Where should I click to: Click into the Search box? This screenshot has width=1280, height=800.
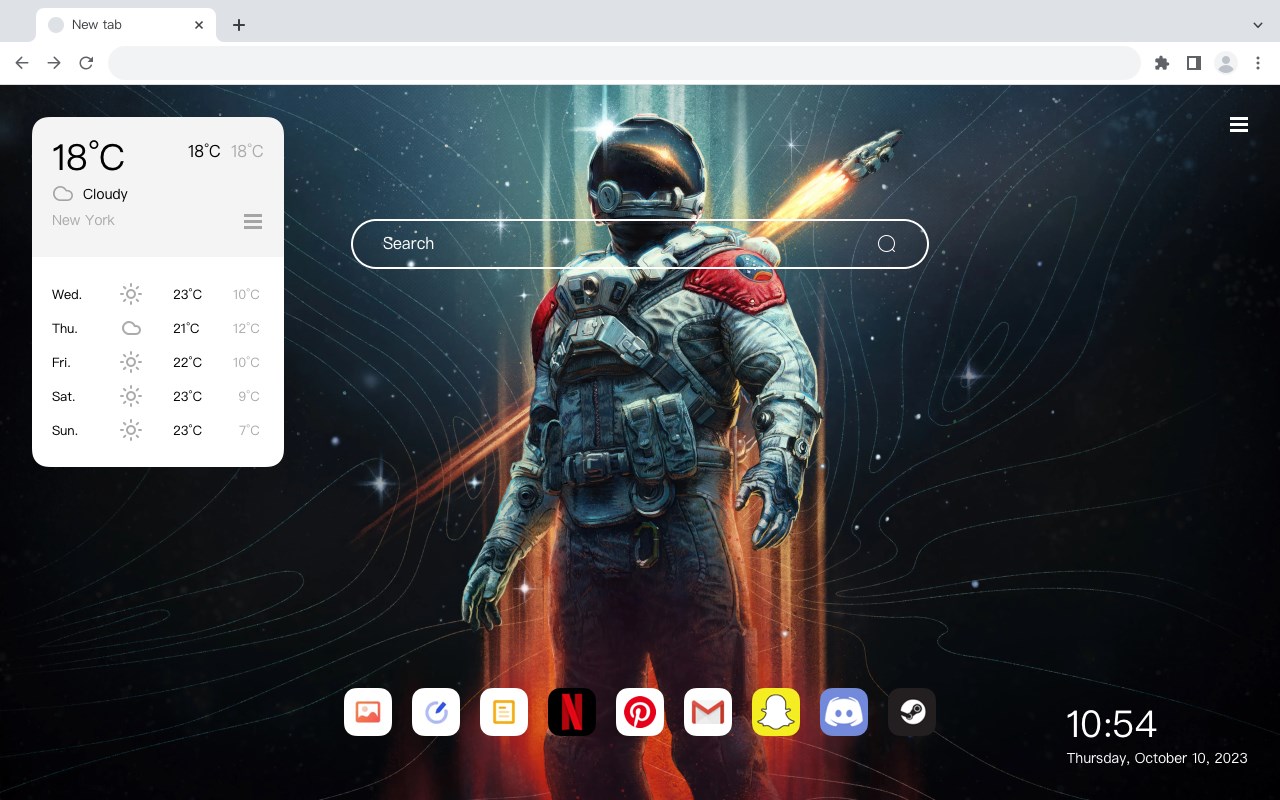640,244
